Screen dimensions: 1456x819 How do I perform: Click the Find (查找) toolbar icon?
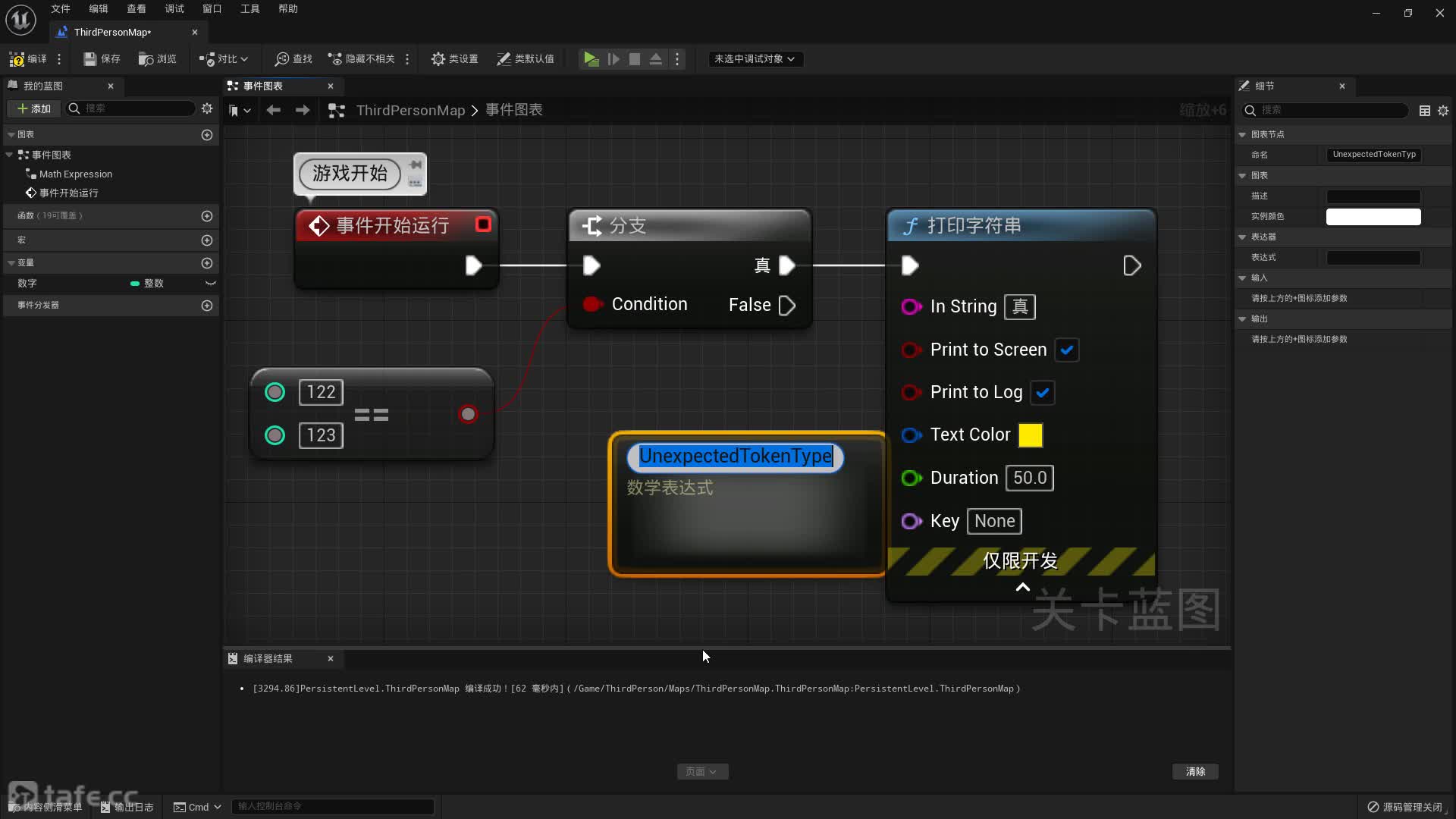(293, 59)
